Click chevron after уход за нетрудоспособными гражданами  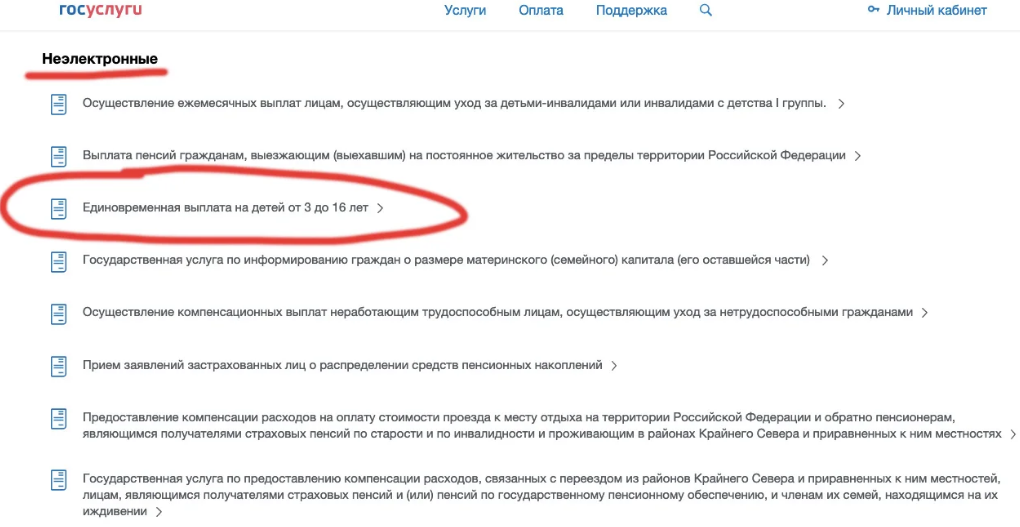[x=924, y=313]
